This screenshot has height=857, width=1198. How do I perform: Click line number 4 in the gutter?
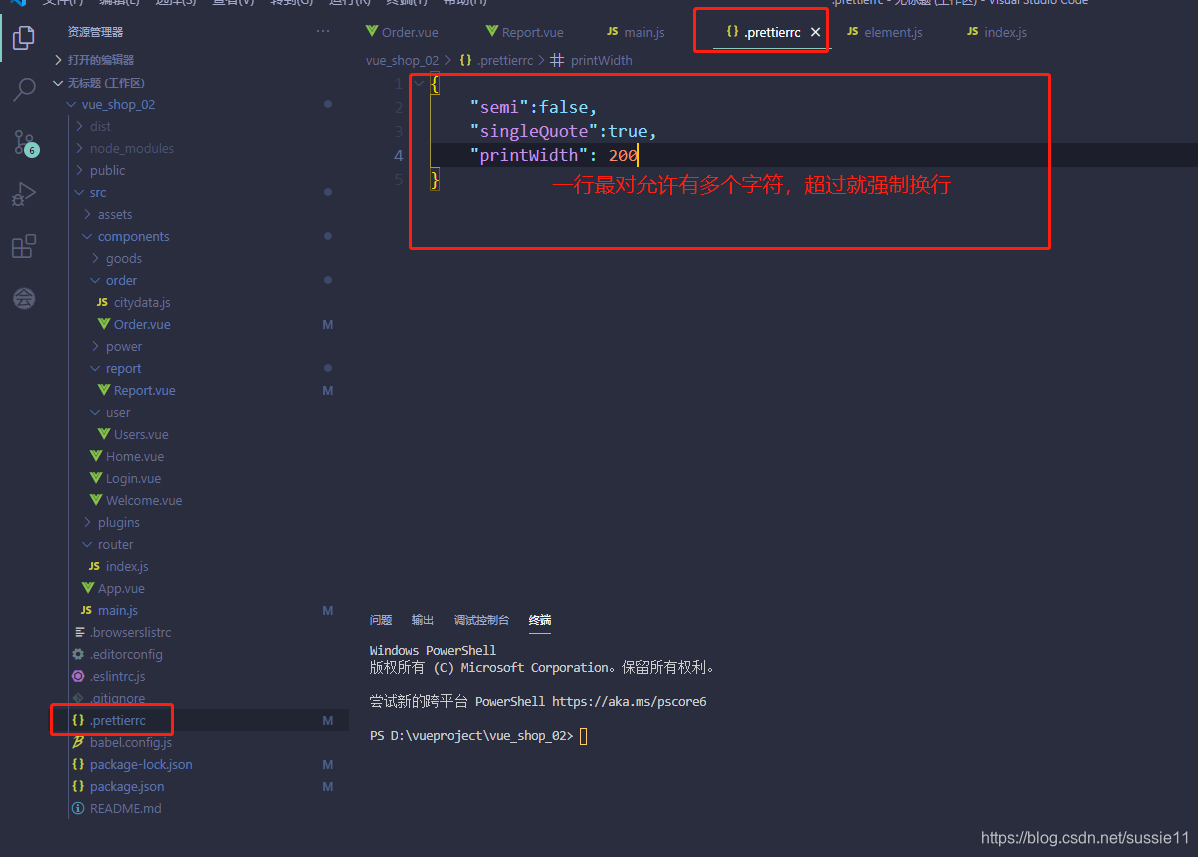click(398, 155)
